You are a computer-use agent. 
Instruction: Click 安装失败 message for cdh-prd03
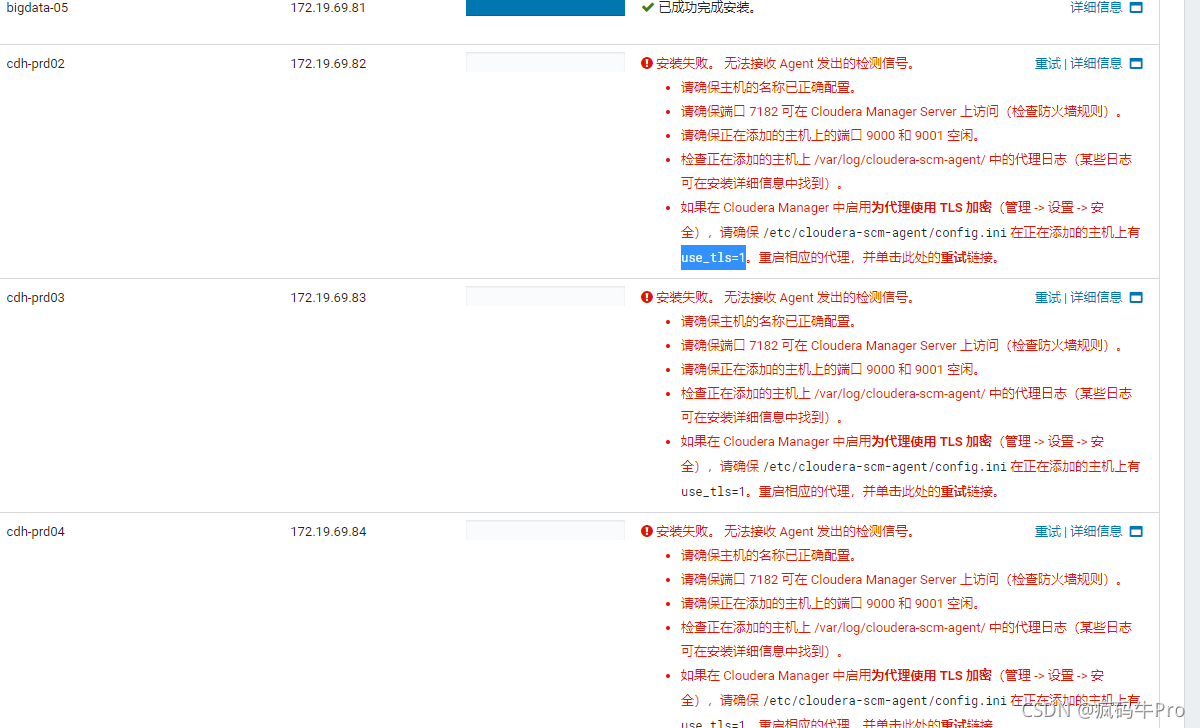[785, 297]
